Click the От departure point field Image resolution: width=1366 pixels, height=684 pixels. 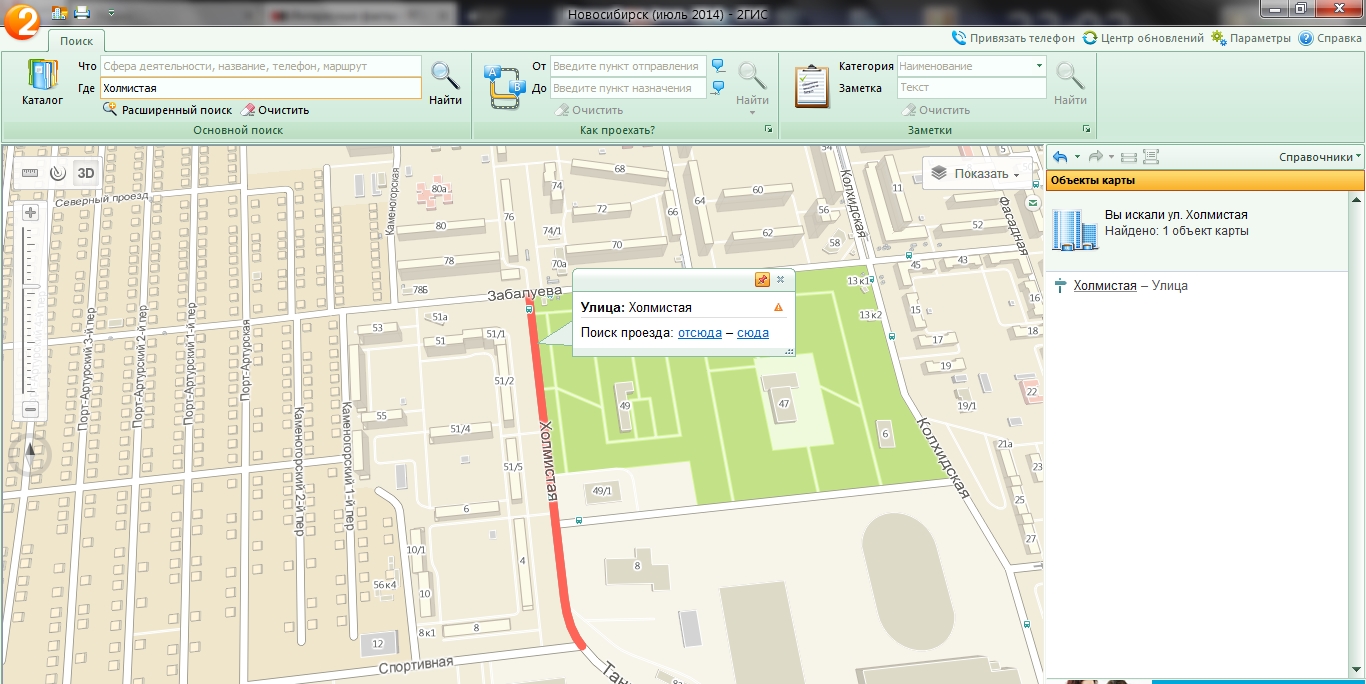pos(628,66)
